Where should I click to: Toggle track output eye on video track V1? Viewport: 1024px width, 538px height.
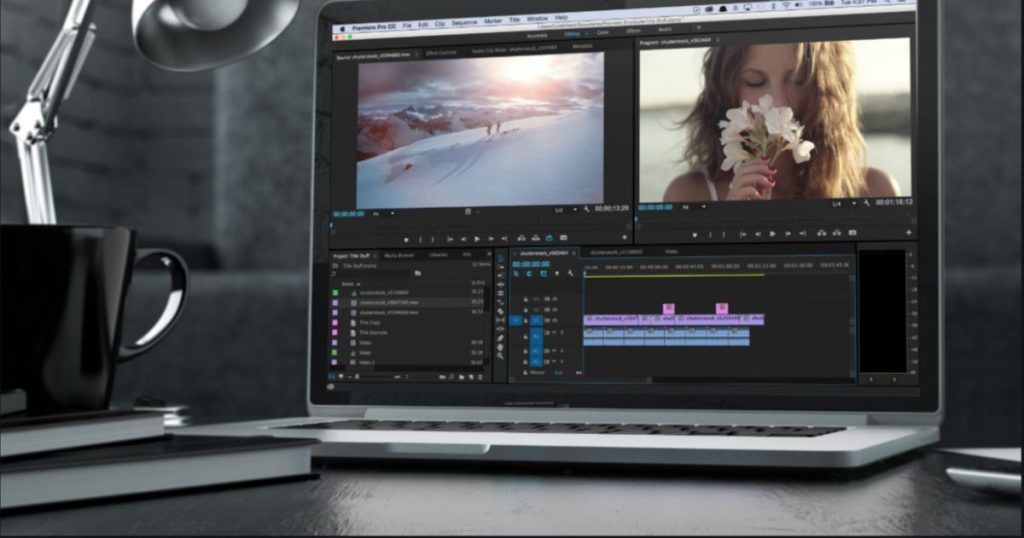click(556, 320)
